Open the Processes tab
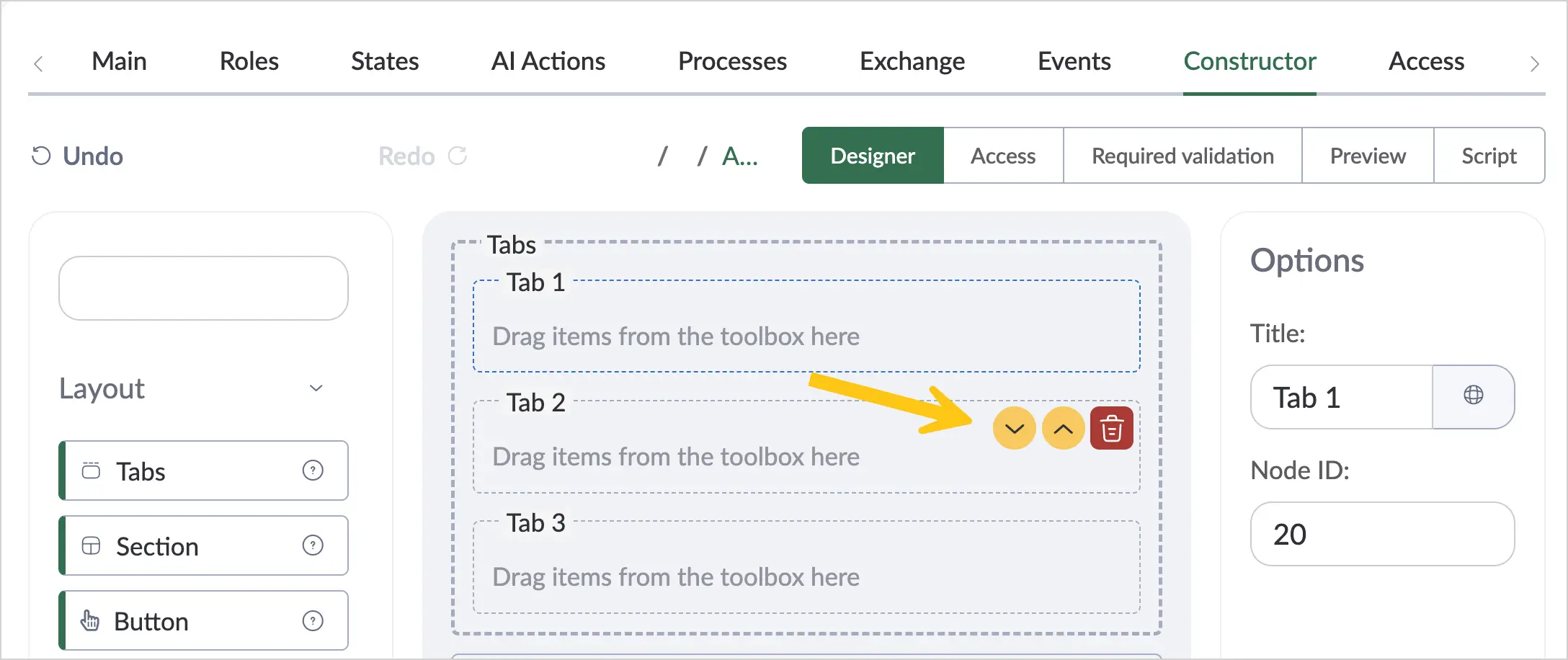The image size is (1568, 660). tap(732, 61)
